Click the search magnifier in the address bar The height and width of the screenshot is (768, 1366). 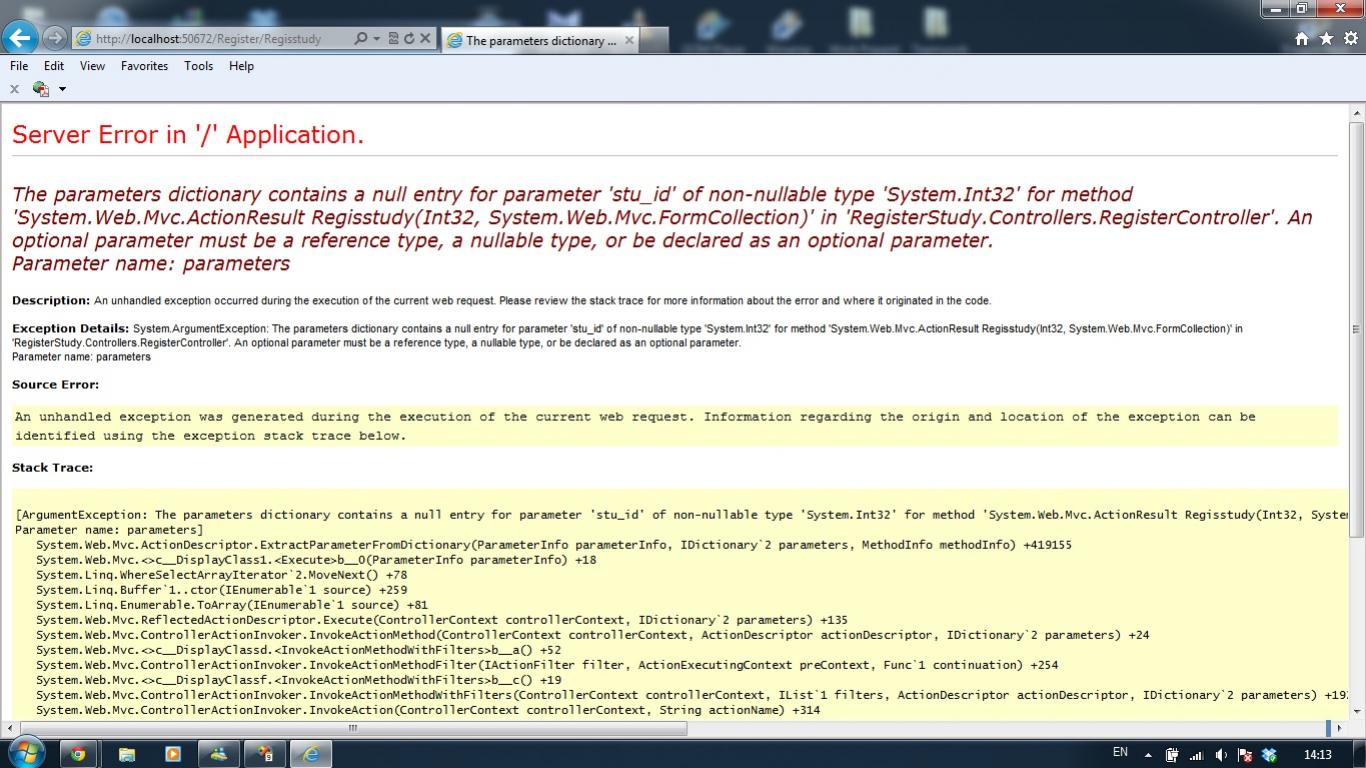[361, 39]
